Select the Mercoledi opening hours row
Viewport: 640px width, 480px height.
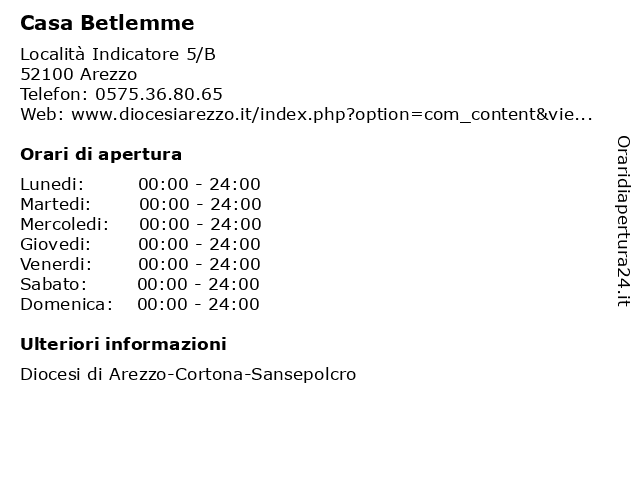[141, 224]
